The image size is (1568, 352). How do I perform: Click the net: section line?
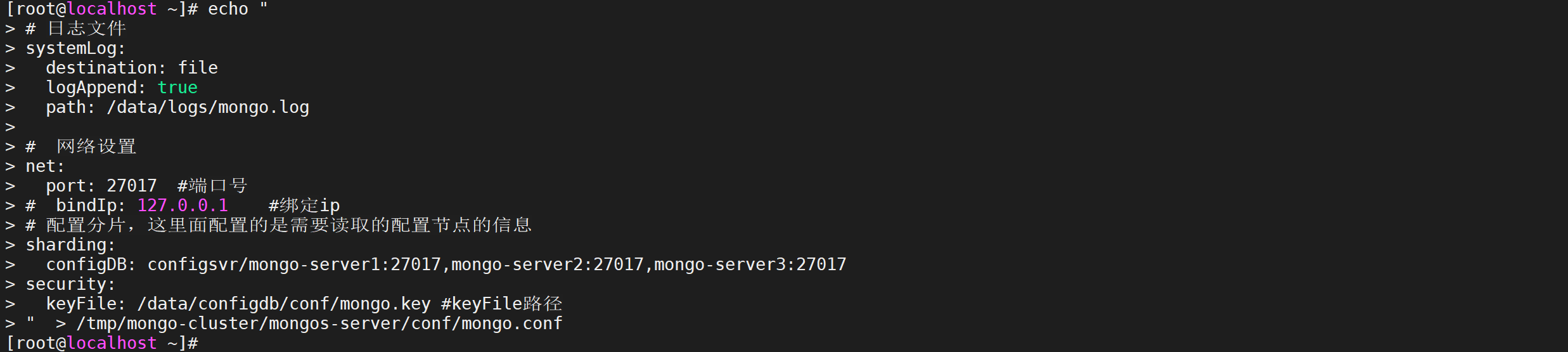45,166
